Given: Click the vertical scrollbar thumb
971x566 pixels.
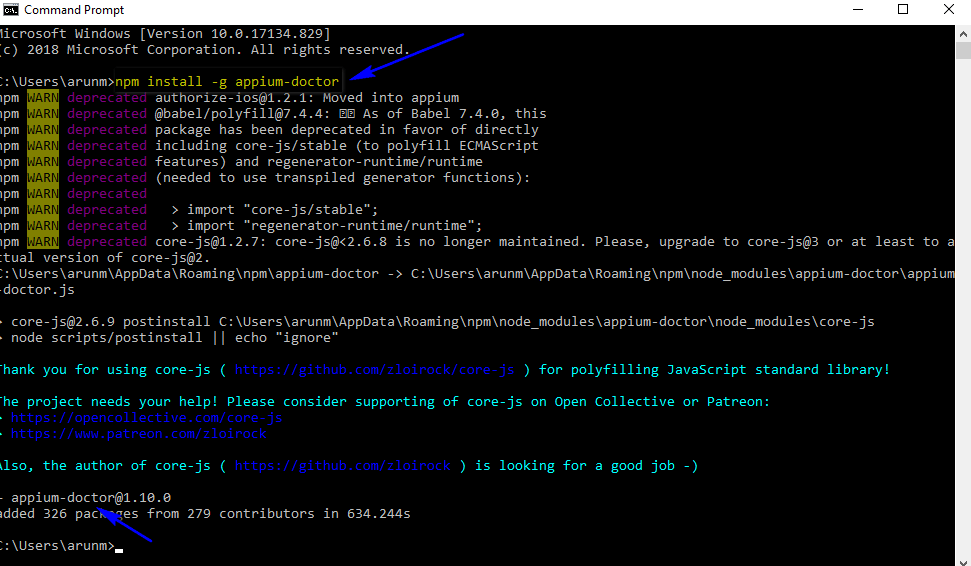Looking at the screenshot, I should coord(963,50).
